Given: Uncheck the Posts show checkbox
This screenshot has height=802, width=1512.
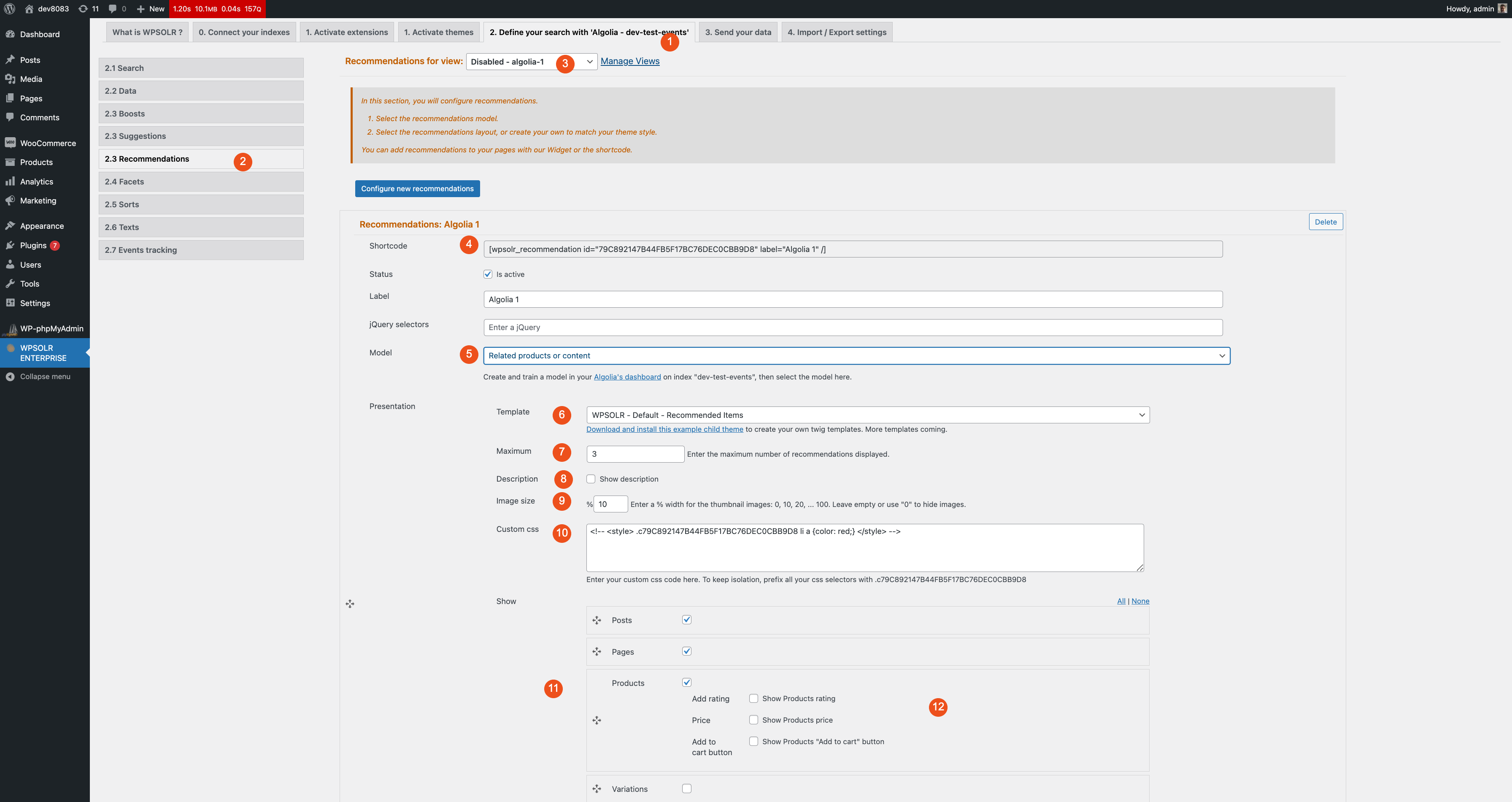Looking at the screenshot, I should point(687,620).
